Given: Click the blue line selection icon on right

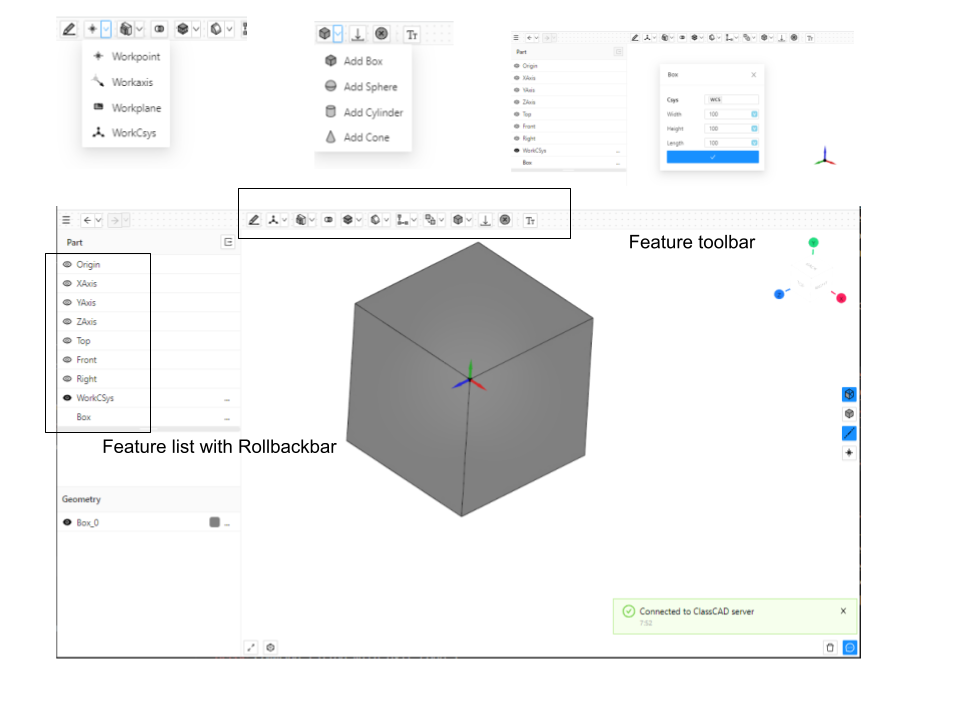Looking at the screenshot, I should point(849,433).
